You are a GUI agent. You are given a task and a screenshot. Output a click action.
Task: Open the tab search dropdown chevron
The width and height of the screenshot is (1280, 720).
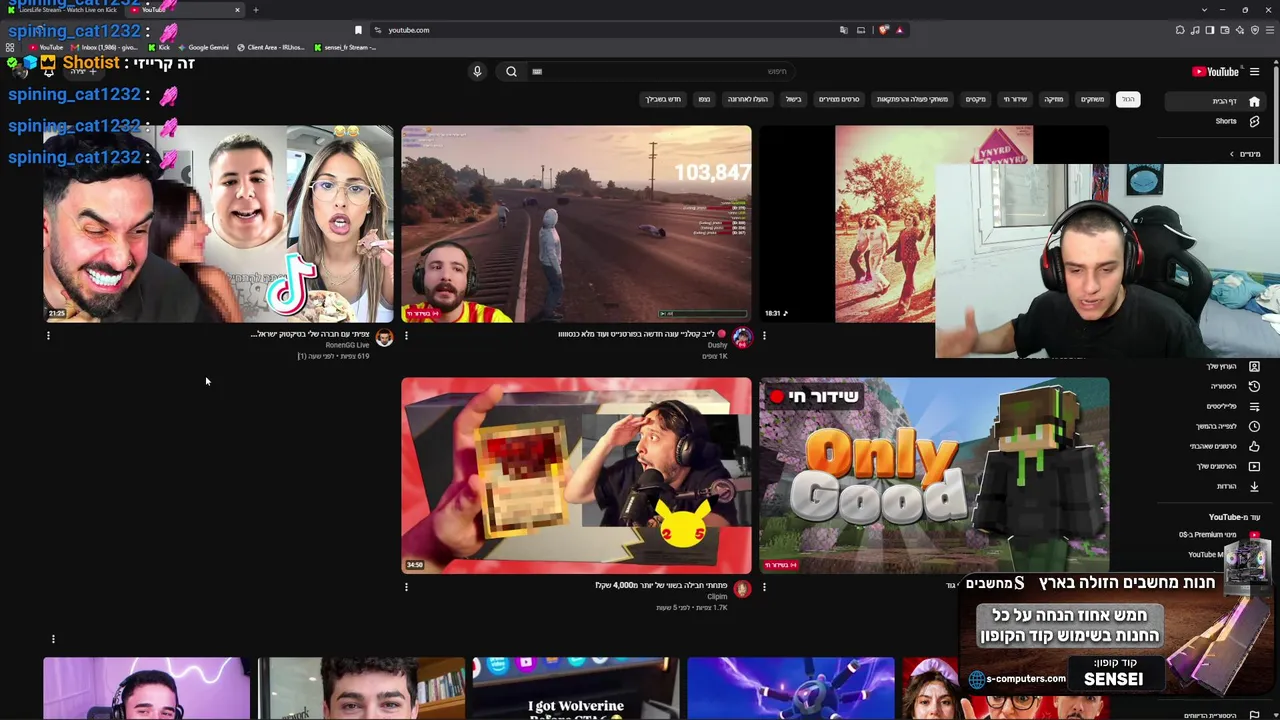(1204, 10)
